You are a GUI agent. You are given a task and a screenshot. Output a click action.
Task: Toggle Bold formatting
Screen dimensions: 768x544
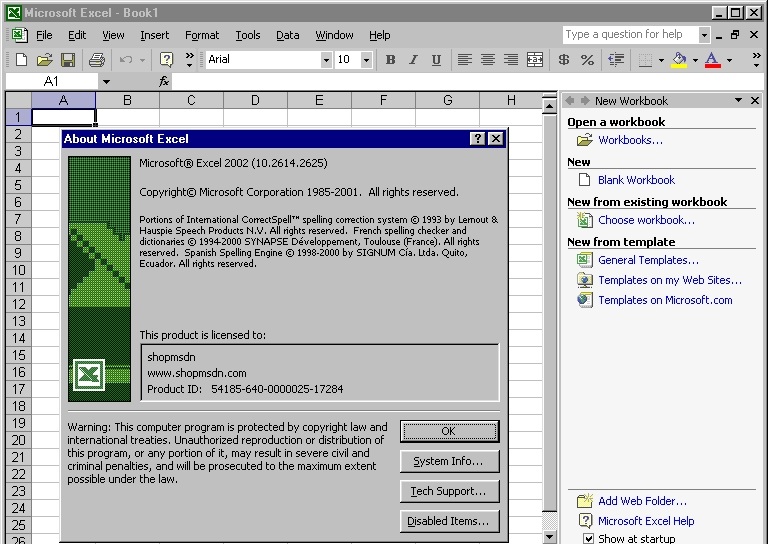point(390,60)
